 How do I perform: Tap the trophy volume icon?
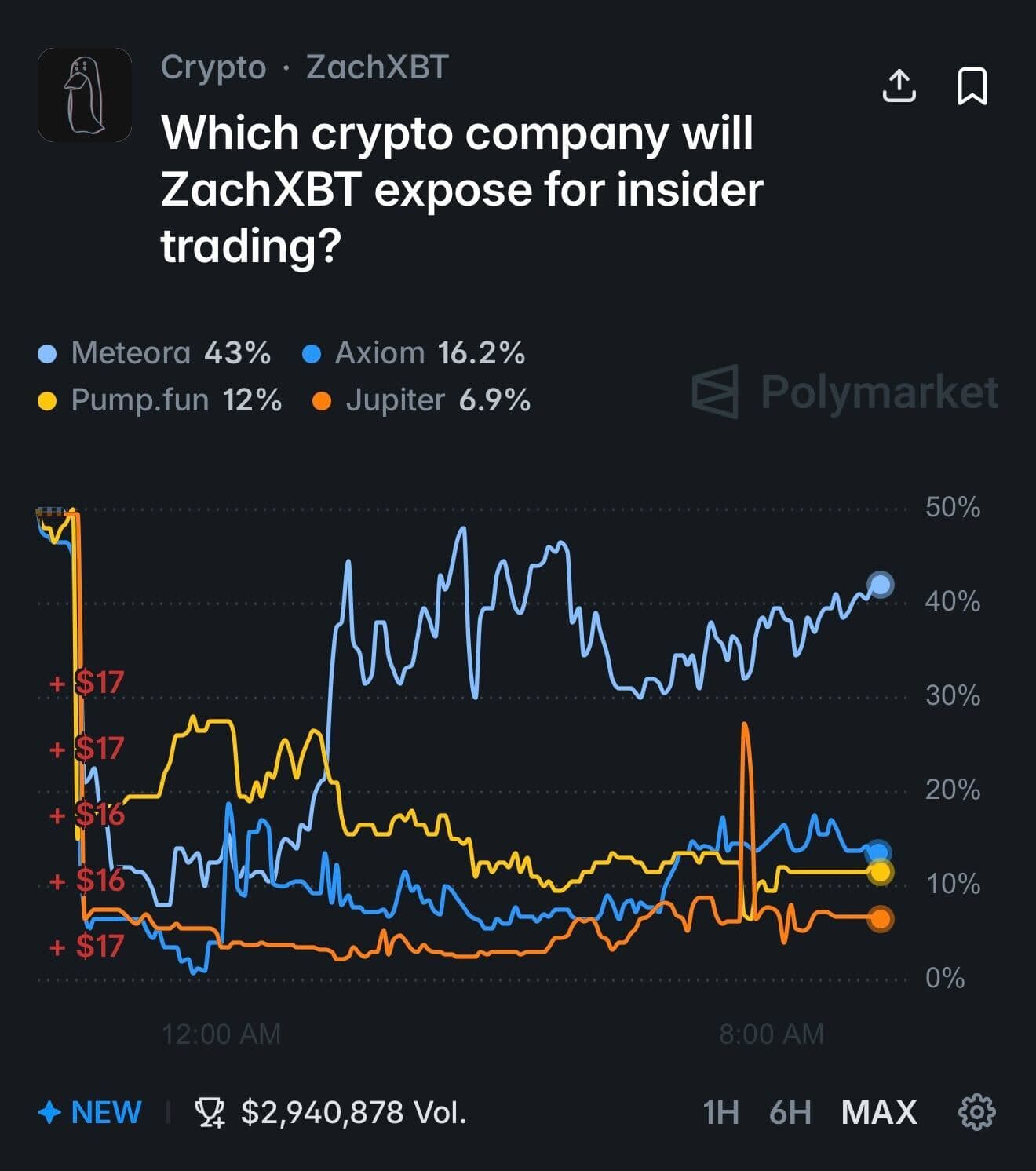(x=210, y=1112)
